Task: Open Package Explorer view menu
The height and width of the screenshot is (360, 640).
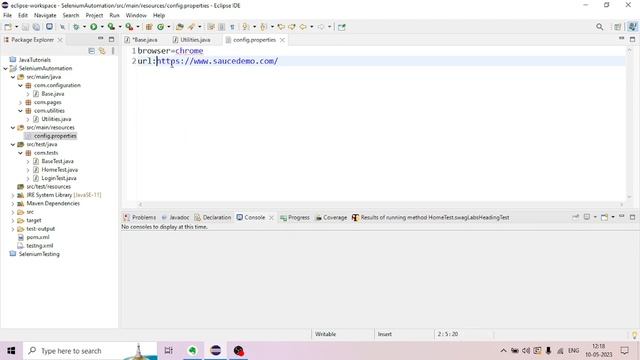Action: click(x=113, y=51)
